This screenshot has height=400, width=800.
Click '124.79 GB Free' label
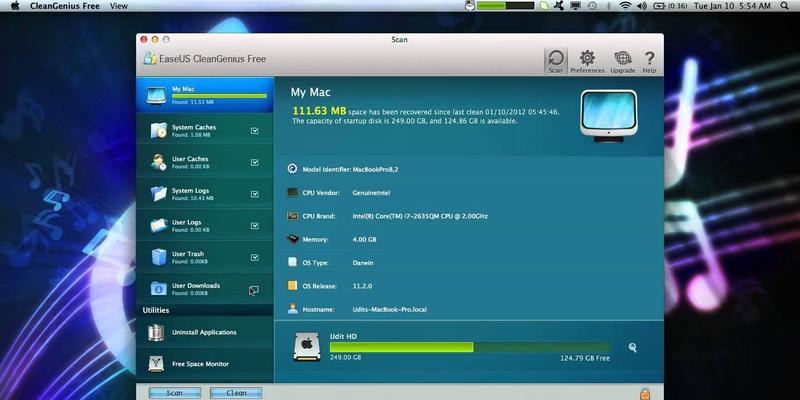(585, 358)
